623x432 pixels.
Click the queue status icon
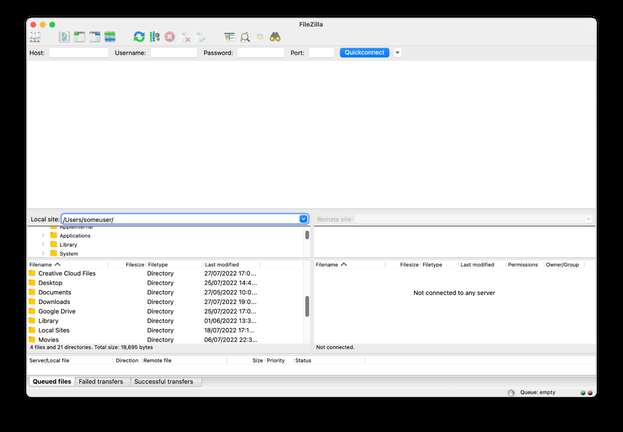tap(511, 393)
